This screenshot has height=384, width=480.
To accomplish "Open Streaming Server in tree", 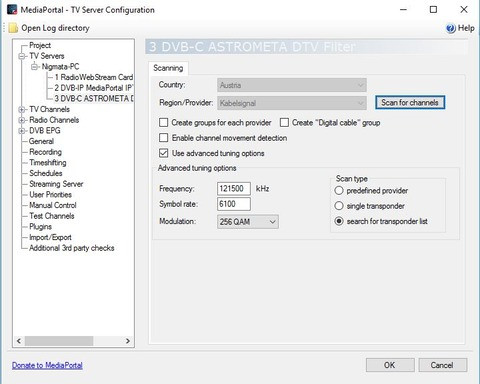I will click(x=56, y=184).
